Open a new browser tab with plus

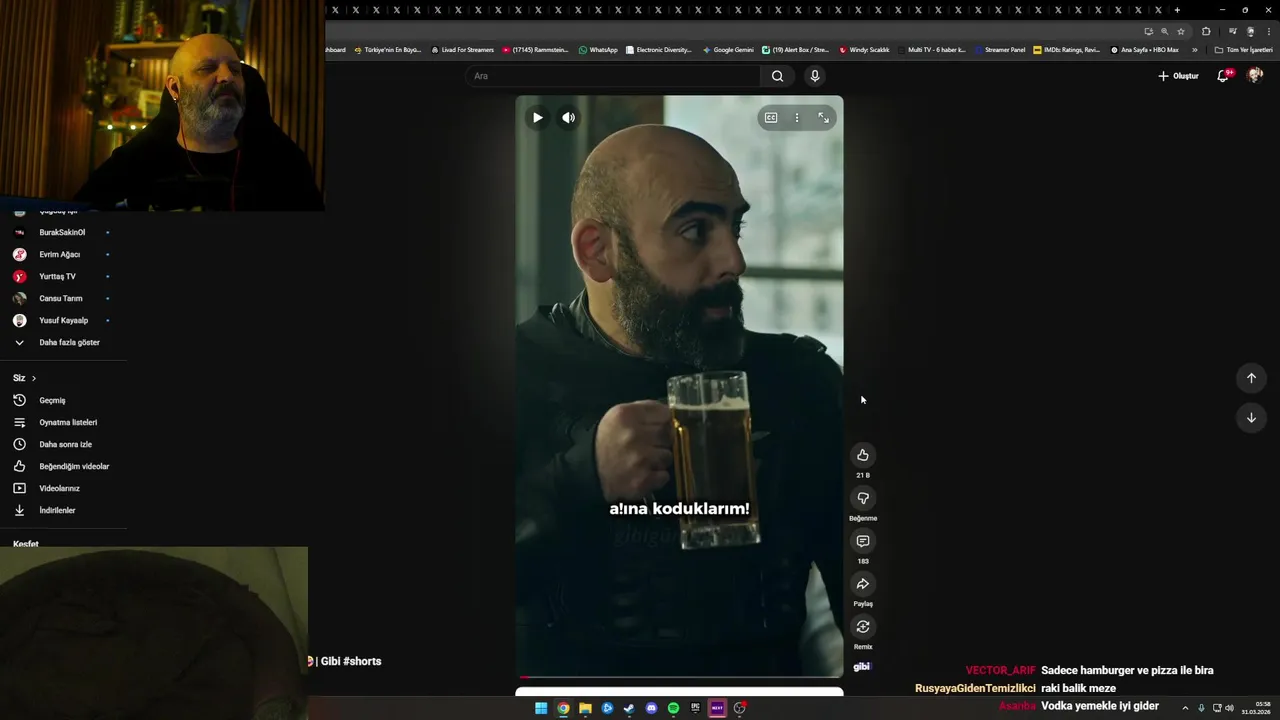(1177, 10)
